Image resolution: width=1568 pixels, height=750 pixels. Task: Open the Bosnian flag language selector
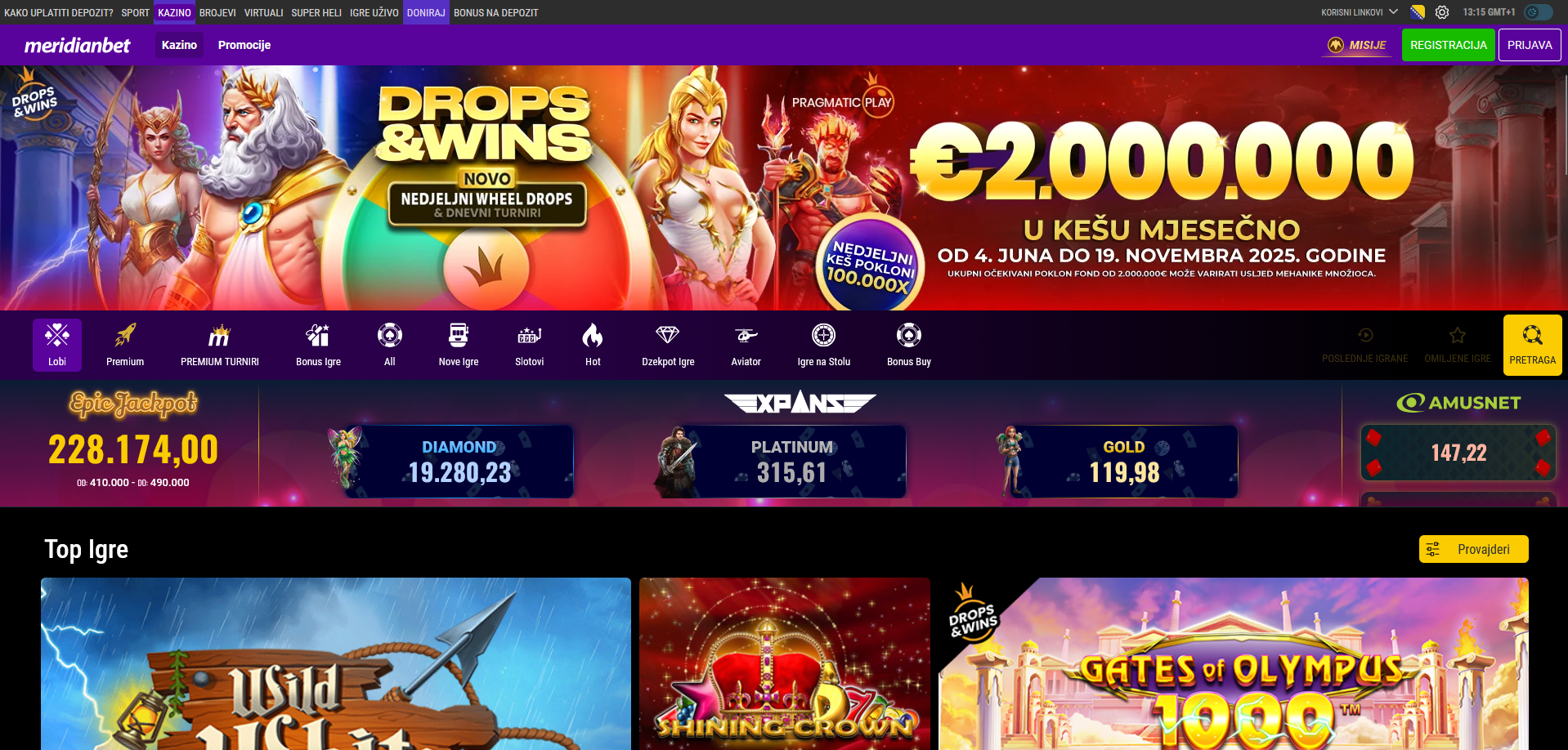[x=1418, y=12]
